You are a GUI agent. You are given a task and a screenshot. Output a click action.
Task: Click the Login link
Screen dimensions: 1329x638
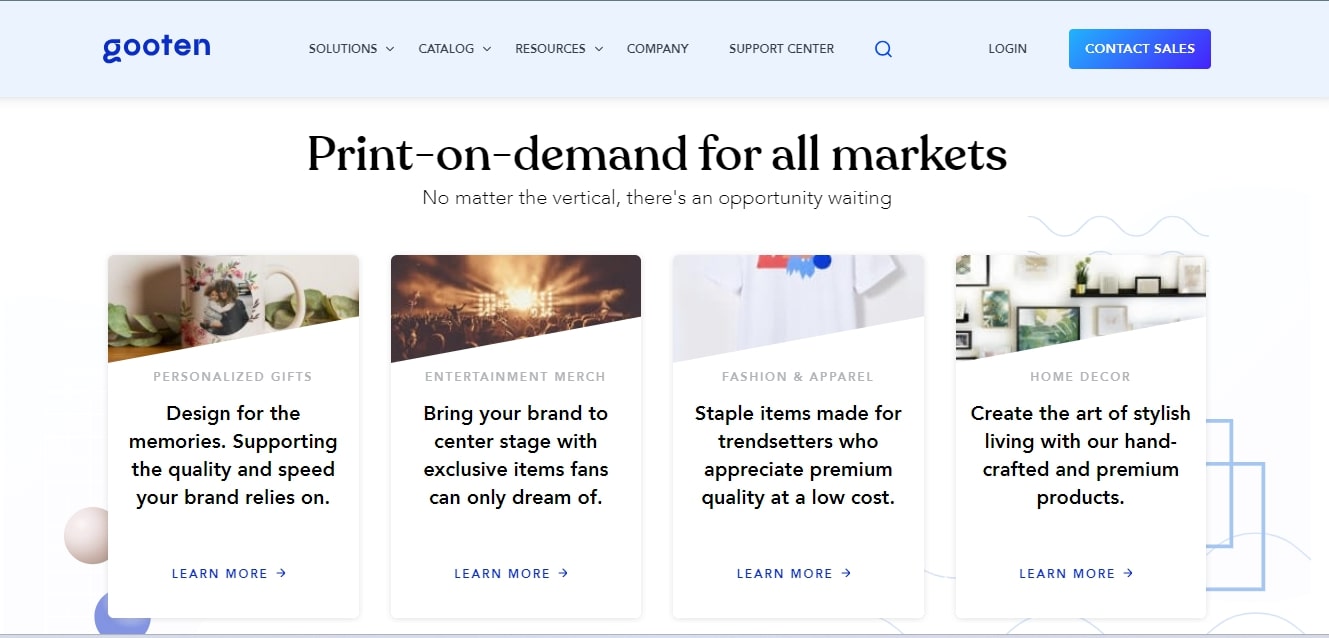click(1007, 49)
